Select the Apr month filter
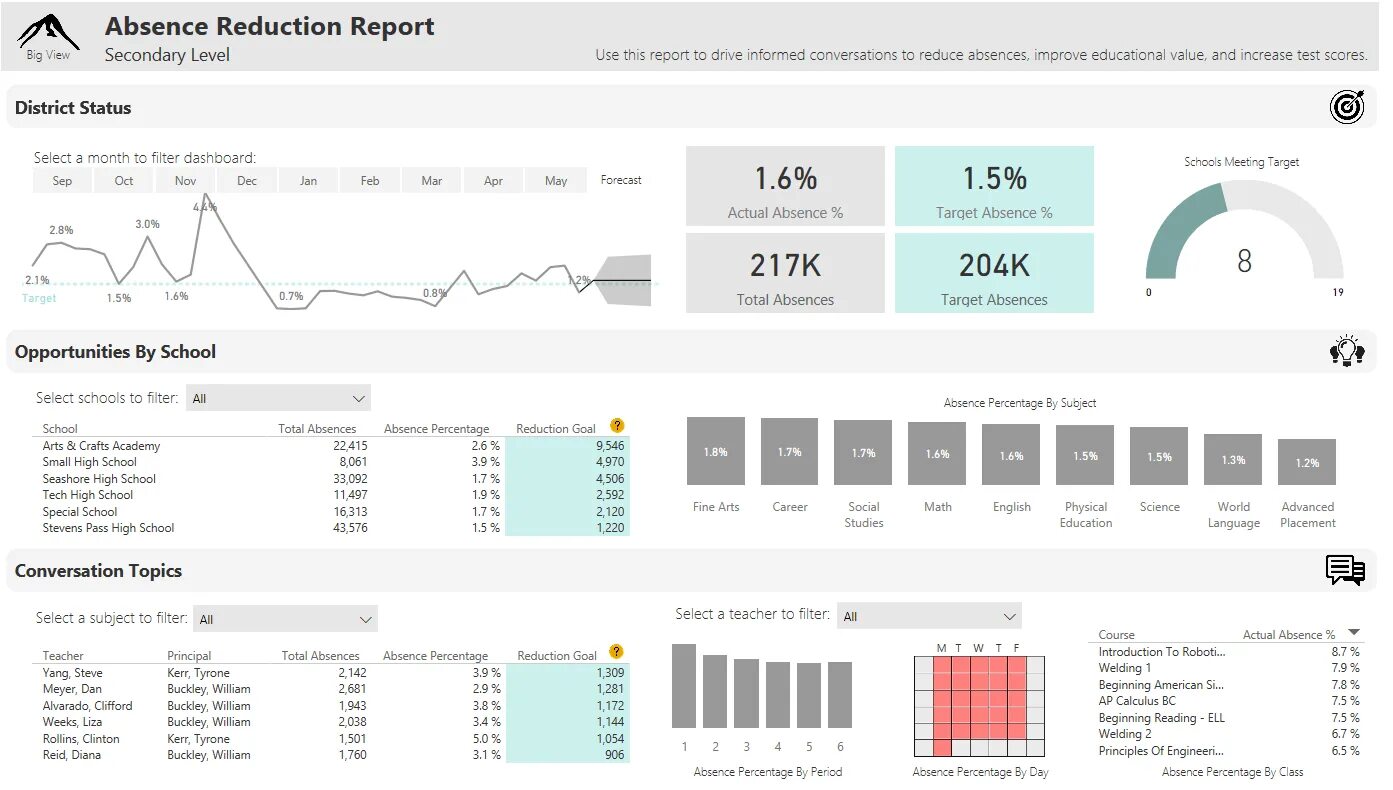 (x=493, y=181)
